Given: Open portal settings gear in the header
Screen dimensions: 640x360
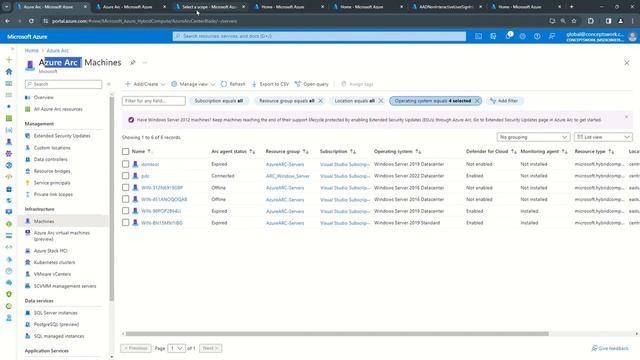Looking at the screenshot, I should point(522,36).
